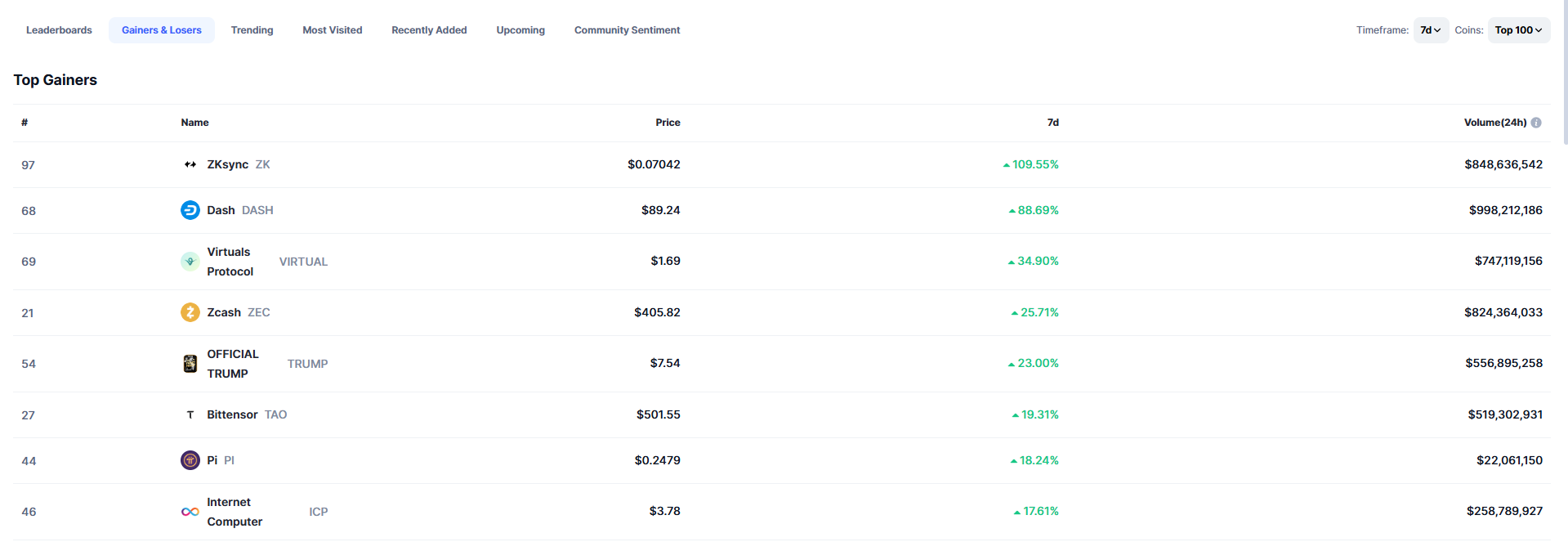This screenshot has height=542, width=1568.
Task: Click the orange Zcash coin logo
Action: [x=190, y=312]
